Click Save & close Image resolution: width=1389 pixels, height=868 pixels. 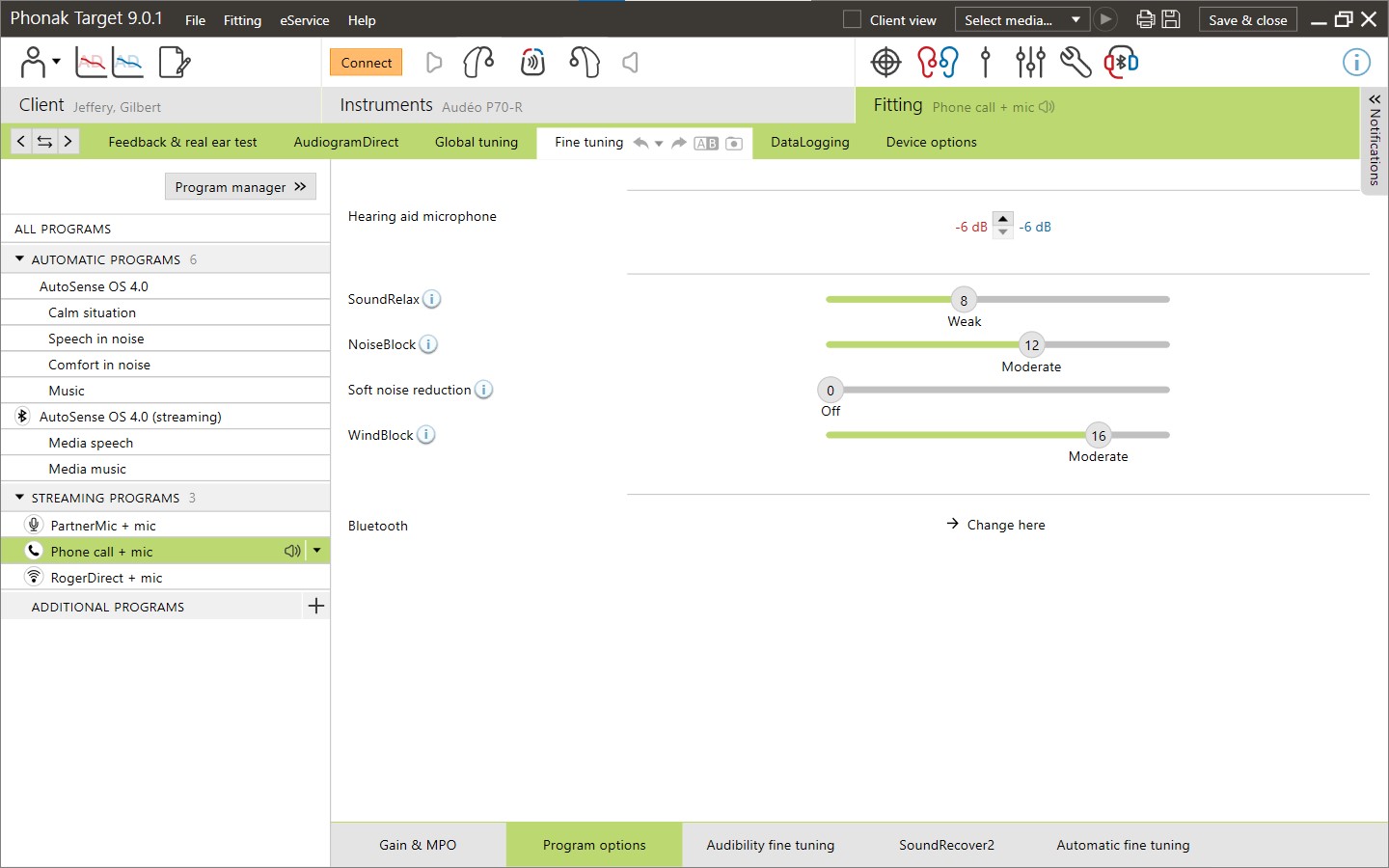tap(1248, 19)
